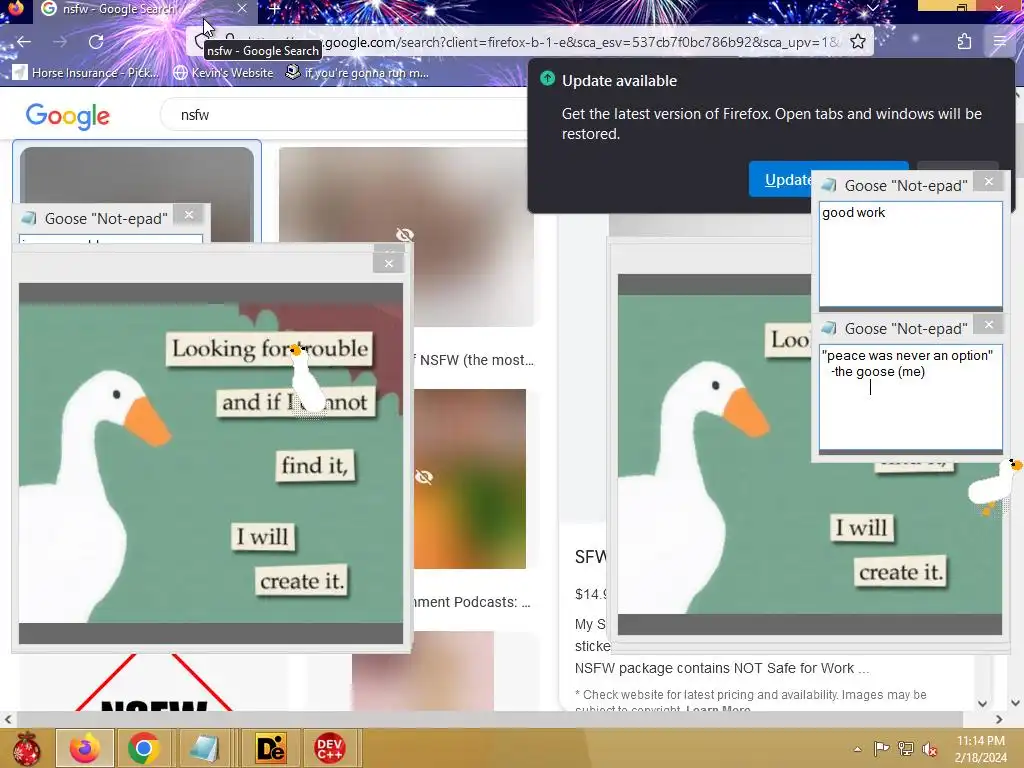Viewport: 1024px width, 768px height.
Task: Open the 'if you're gonna run m...' bookmark
Action: pyautogui.click(x=357, y=72)
